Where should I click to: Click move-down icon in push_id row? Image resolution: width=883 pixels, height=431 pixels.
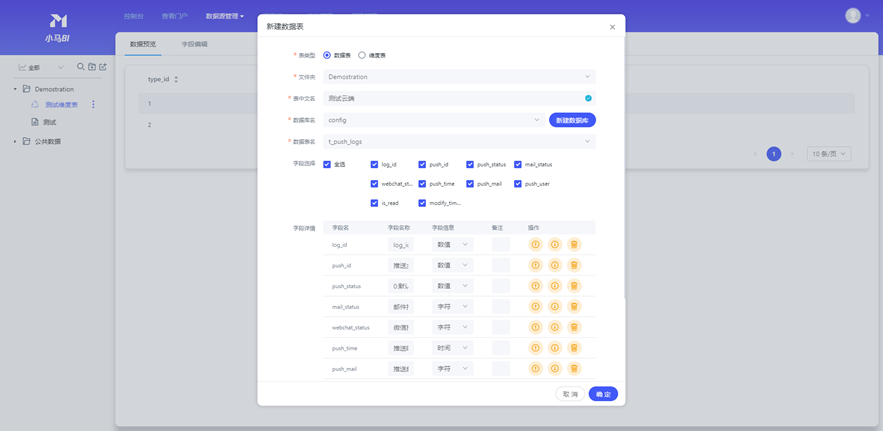tap(554, 265)
